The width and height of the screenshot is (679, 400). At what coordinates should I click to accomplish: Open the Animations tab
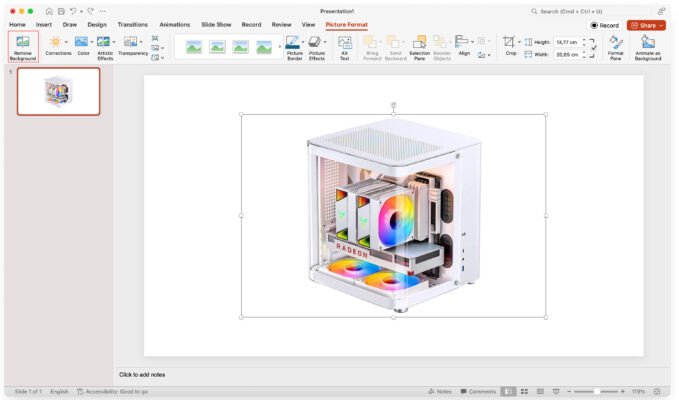(x=175, y=25)
